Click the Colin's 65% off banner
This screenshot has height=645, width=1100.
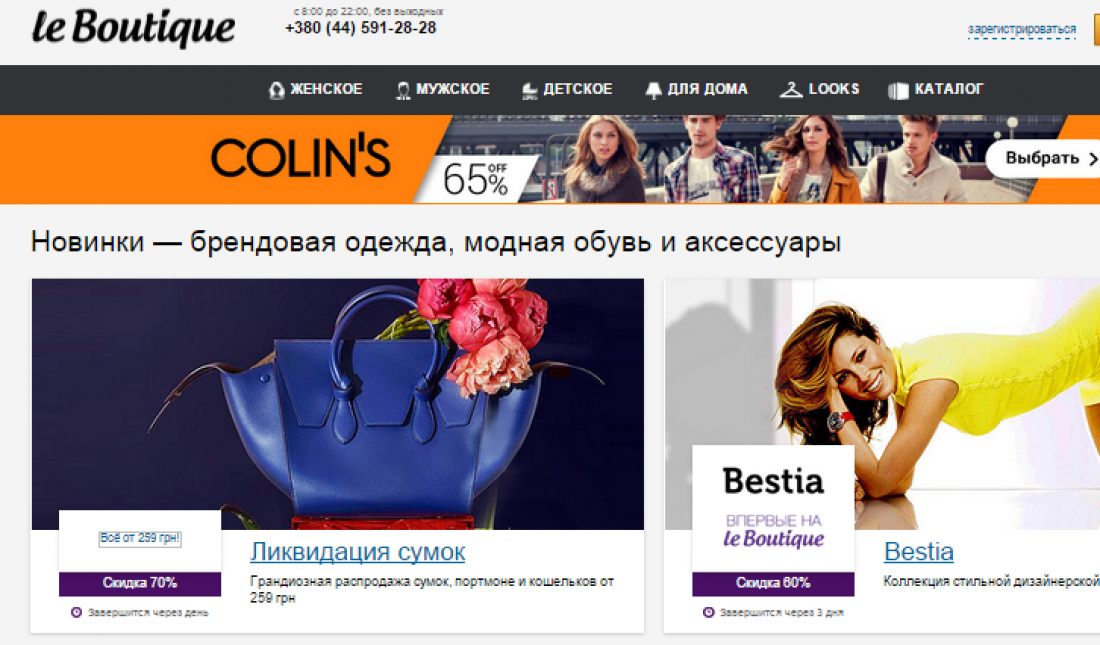[550, 159]
